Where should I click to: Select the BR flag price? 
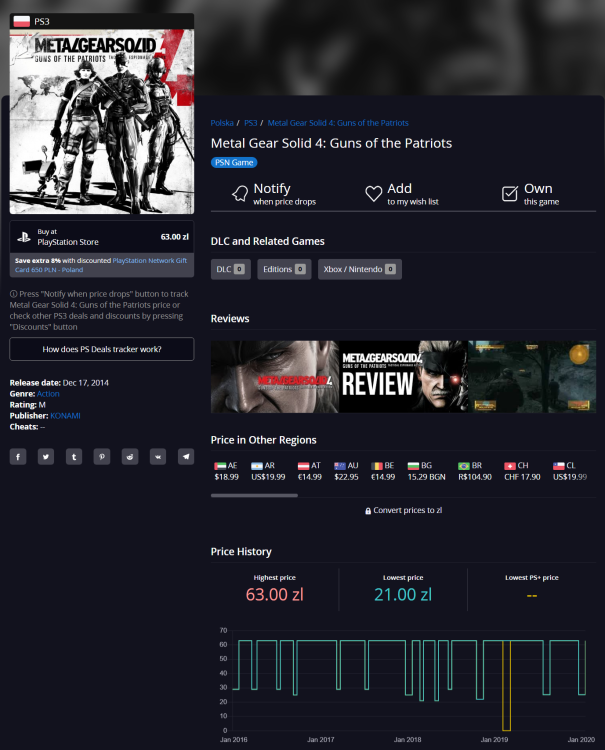click(x=474, y=471)
